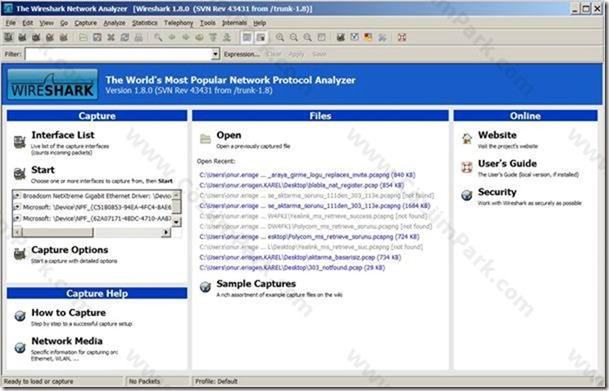Click the Zoom normal size icon

click(x=307, y=37)
